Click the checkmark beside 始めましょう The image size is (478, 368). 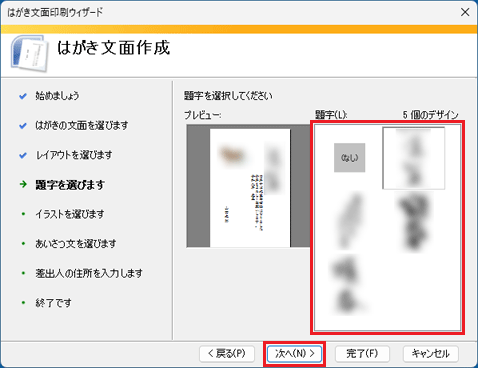tap(23, 96)
